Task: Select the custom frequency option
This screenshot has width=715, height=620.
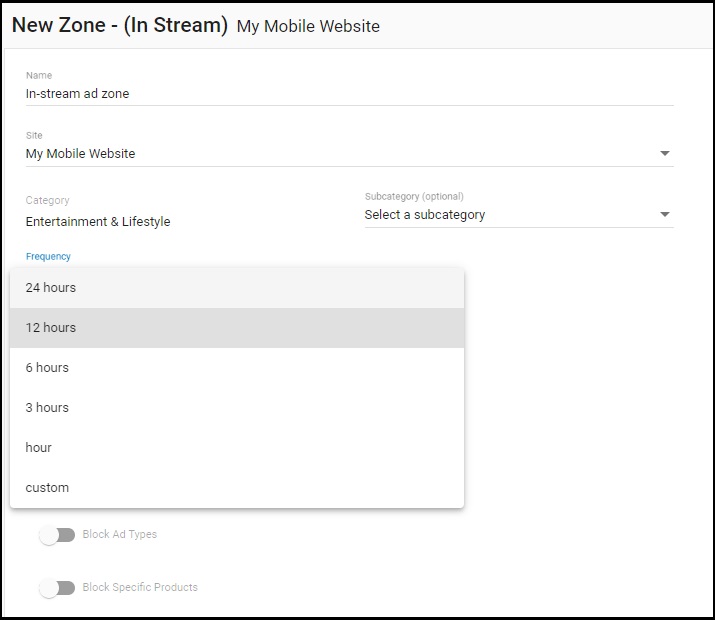Action: coord(237,487)
